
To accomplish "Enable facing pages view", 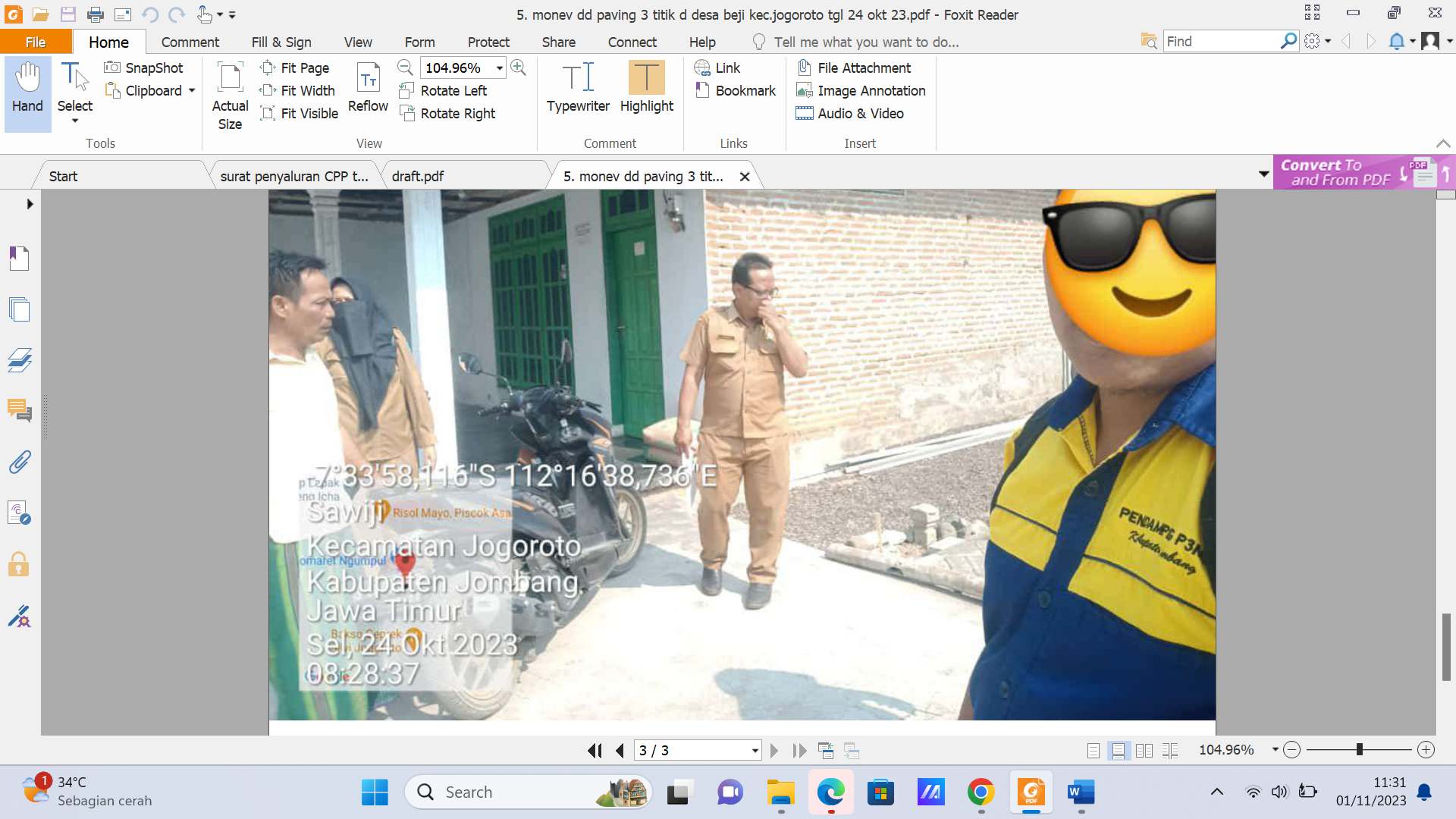I will pyautogui.click(x=1144, y=751).
